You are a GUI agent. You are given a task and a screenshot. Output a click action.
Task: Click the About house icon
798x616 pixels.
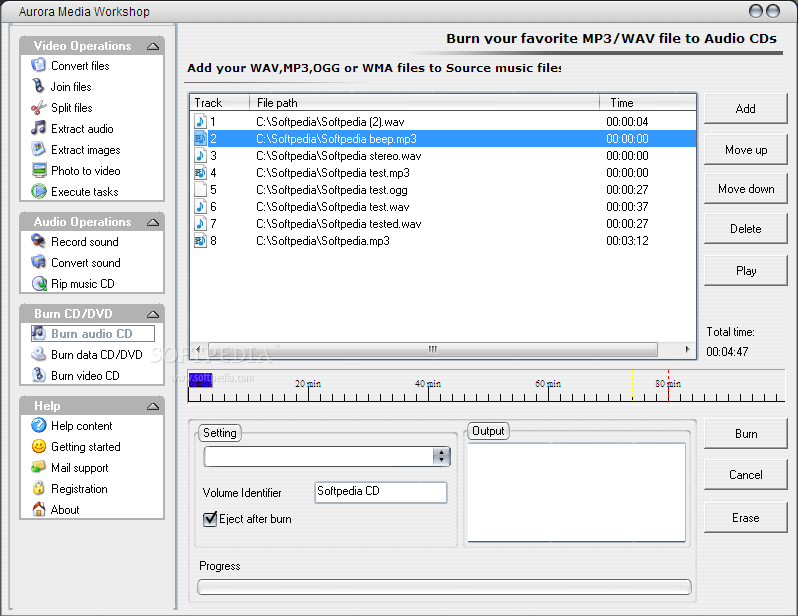pyautogui.click(x=39, y=509)
